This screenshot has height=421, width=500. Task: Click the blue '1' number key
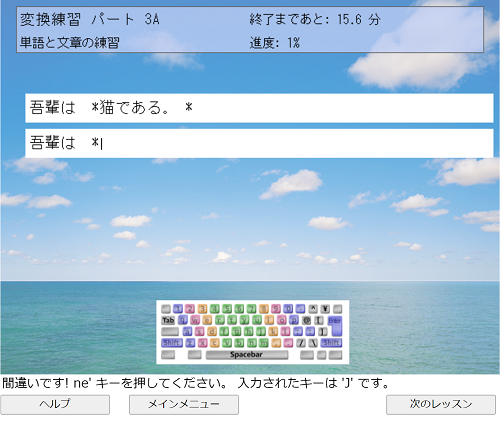178,309
